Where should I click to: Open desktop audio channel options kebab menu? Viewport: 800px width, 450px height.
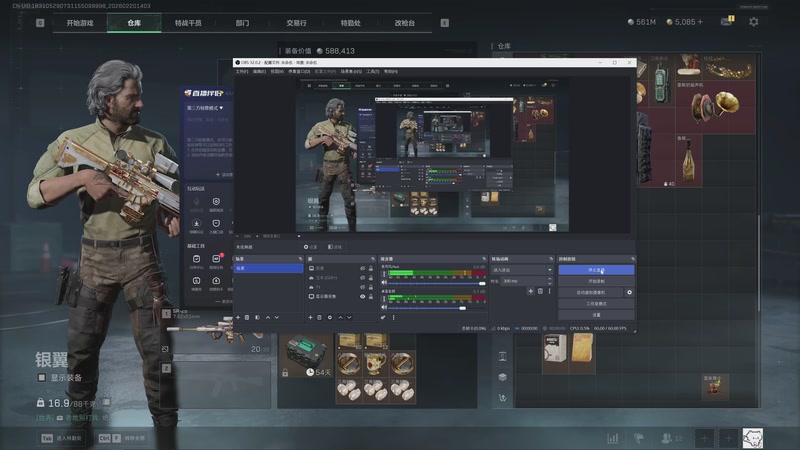click(384, 299)
